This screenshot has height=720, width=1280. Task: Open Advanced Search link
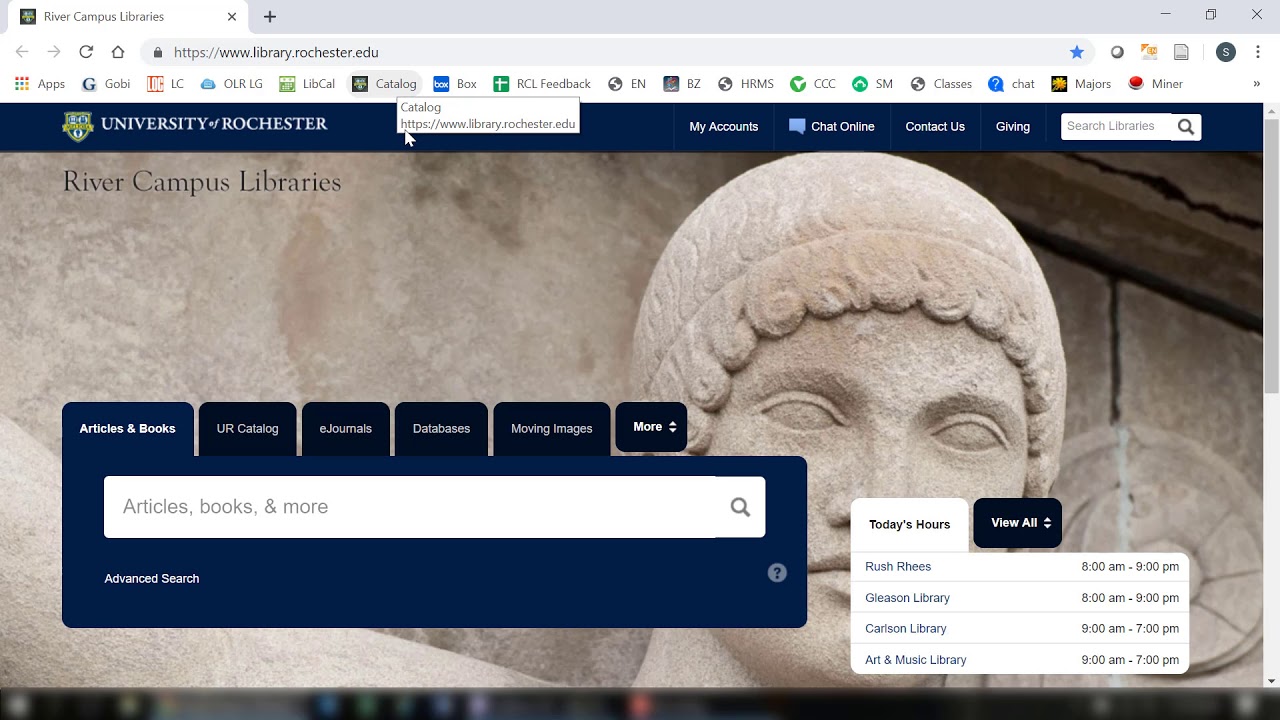pos(152,578)
